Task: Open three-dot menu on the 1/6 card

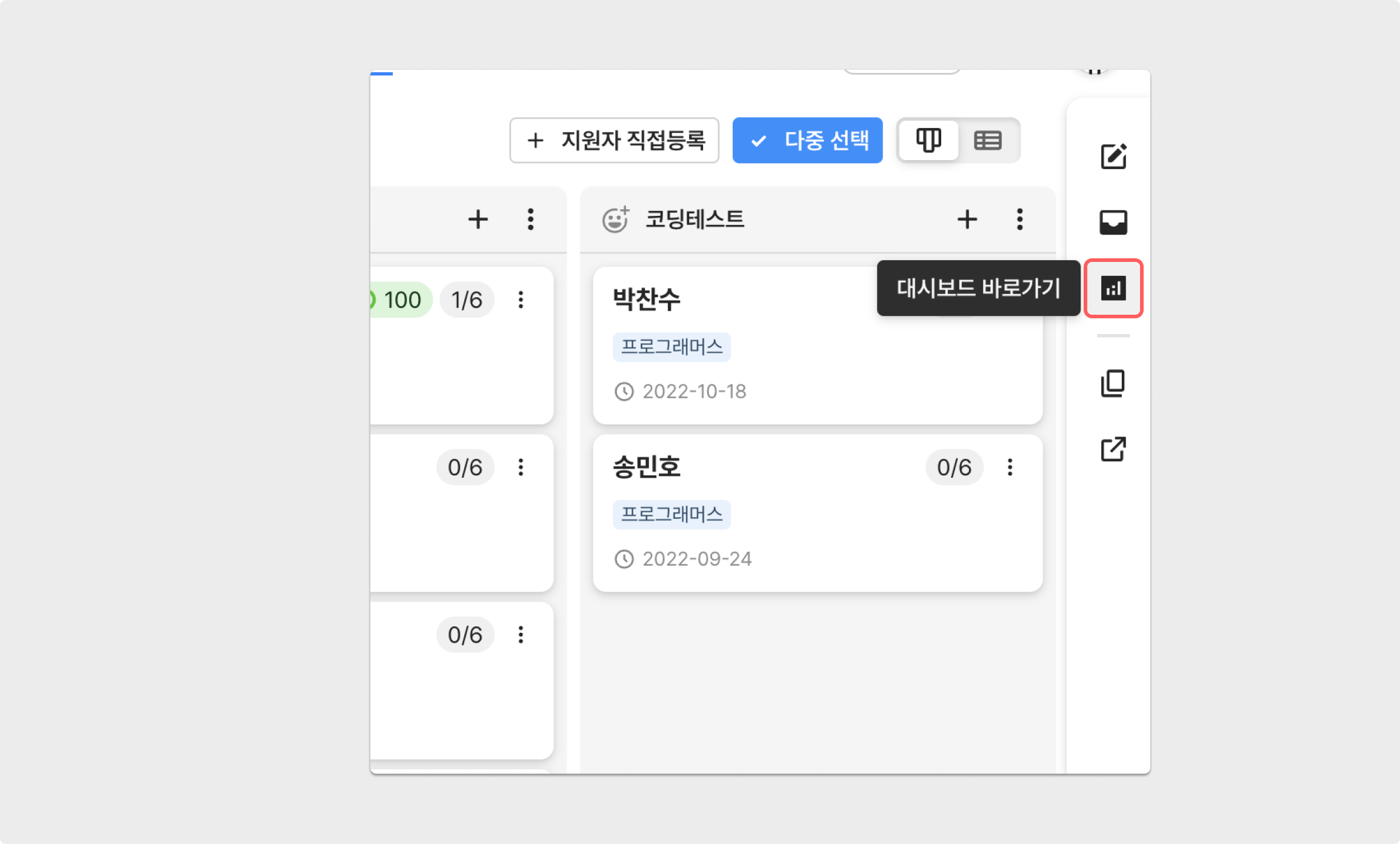Action: pyautogui.click(x=521, y=300)
